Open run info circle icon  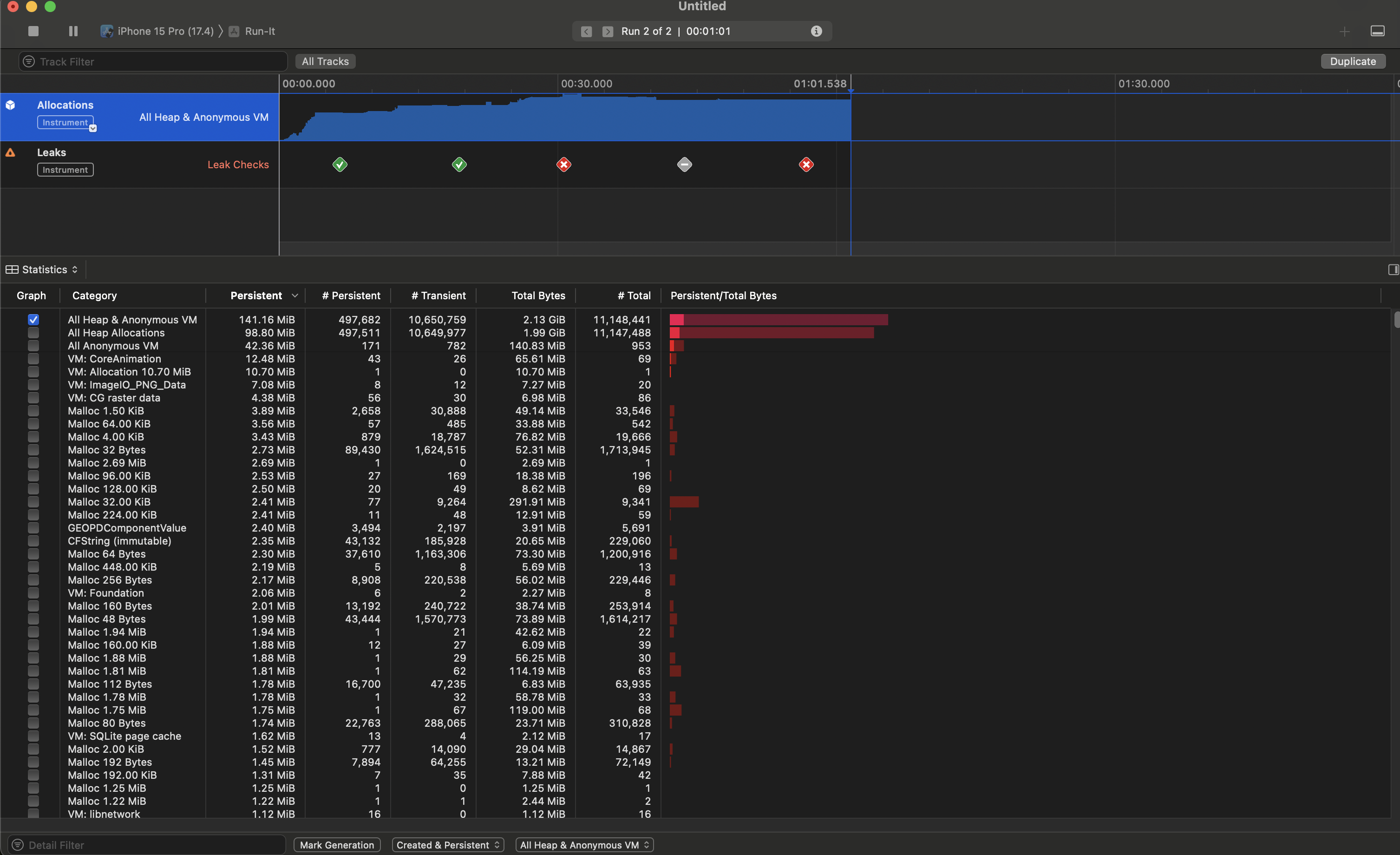(x=816, y=31)
